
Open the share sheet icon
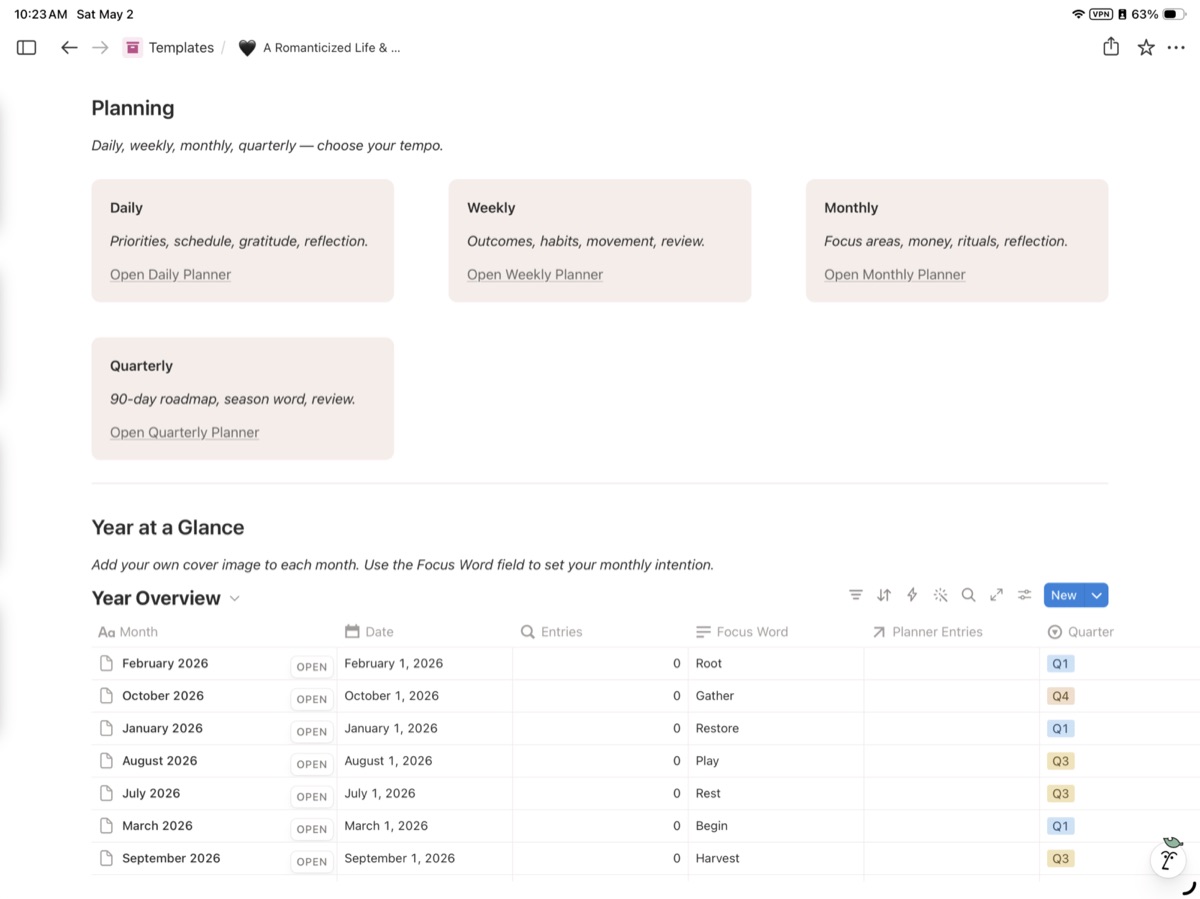click(x=1111, y=47)
